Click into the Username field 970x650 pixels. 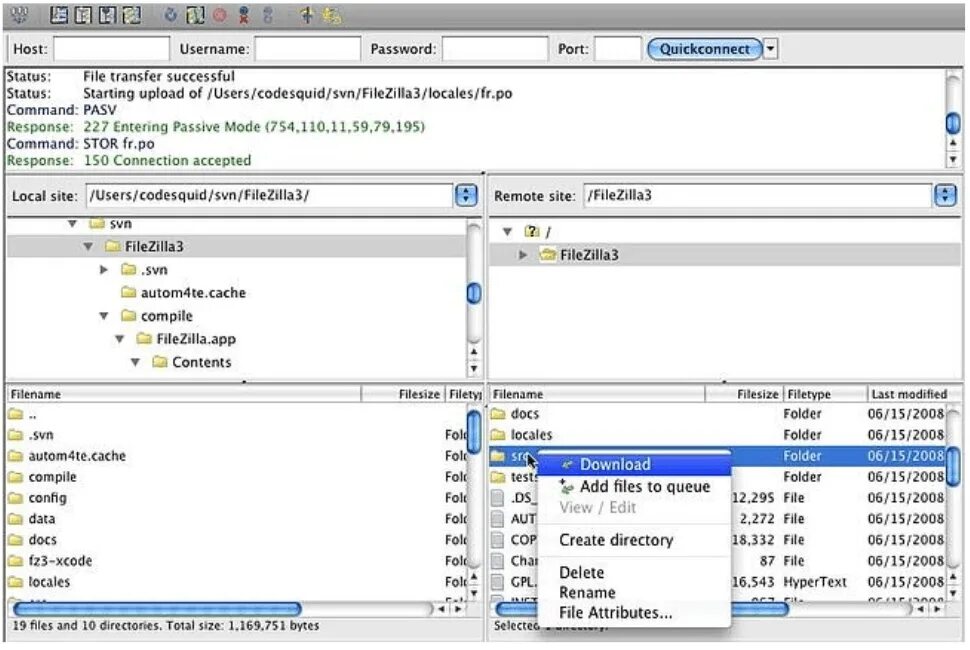[x=307, y=49]
